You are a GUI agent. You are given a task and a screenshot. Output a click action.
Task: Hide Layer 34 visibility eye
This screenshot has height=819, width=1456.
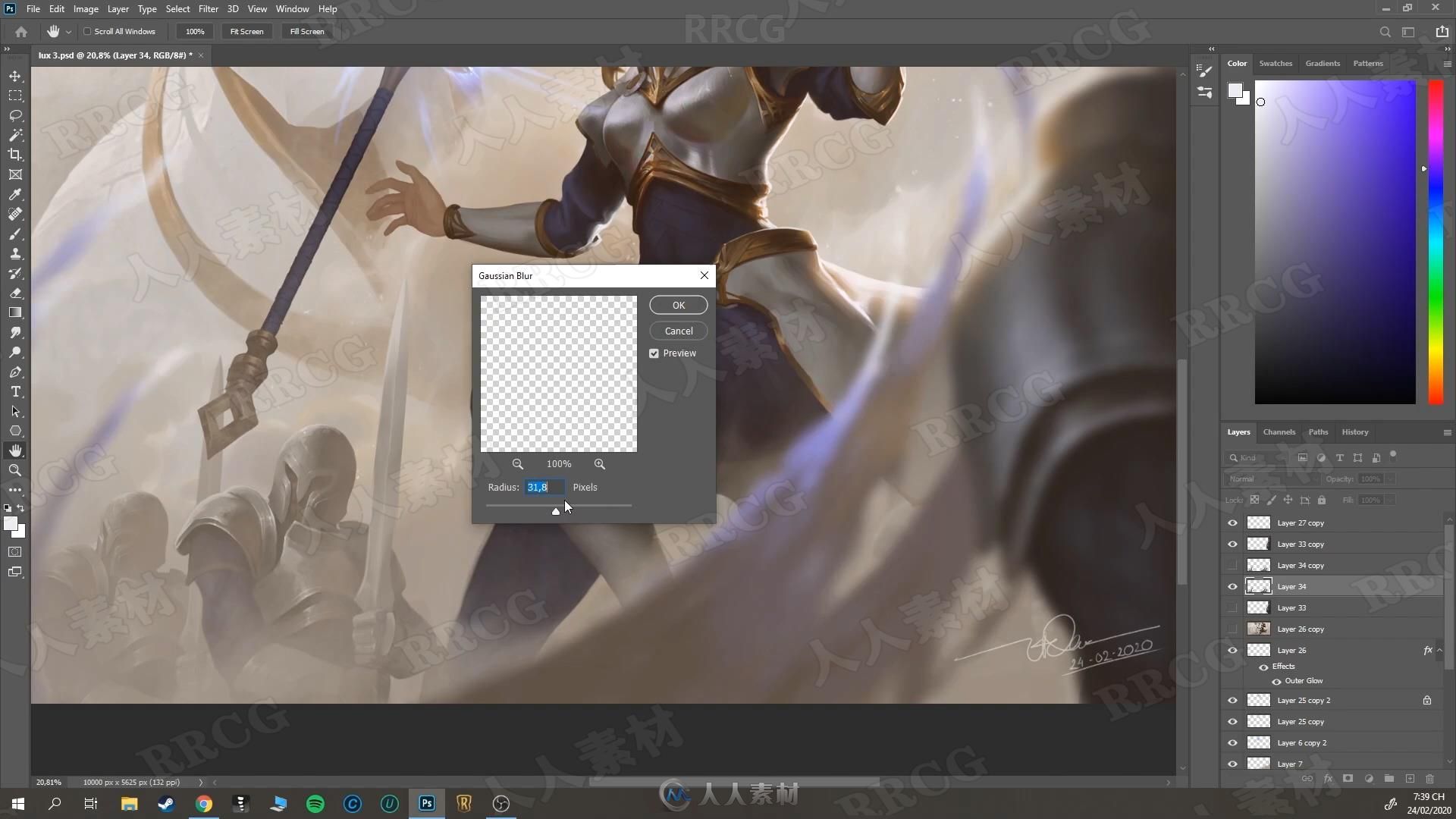1232,586
